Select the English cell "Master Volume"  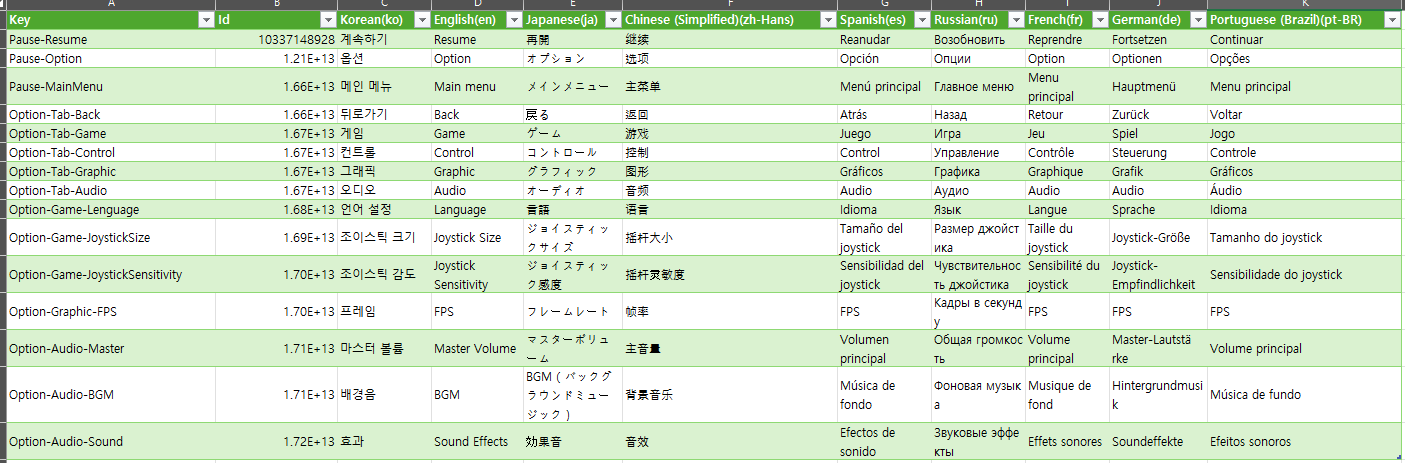[476, 349]
